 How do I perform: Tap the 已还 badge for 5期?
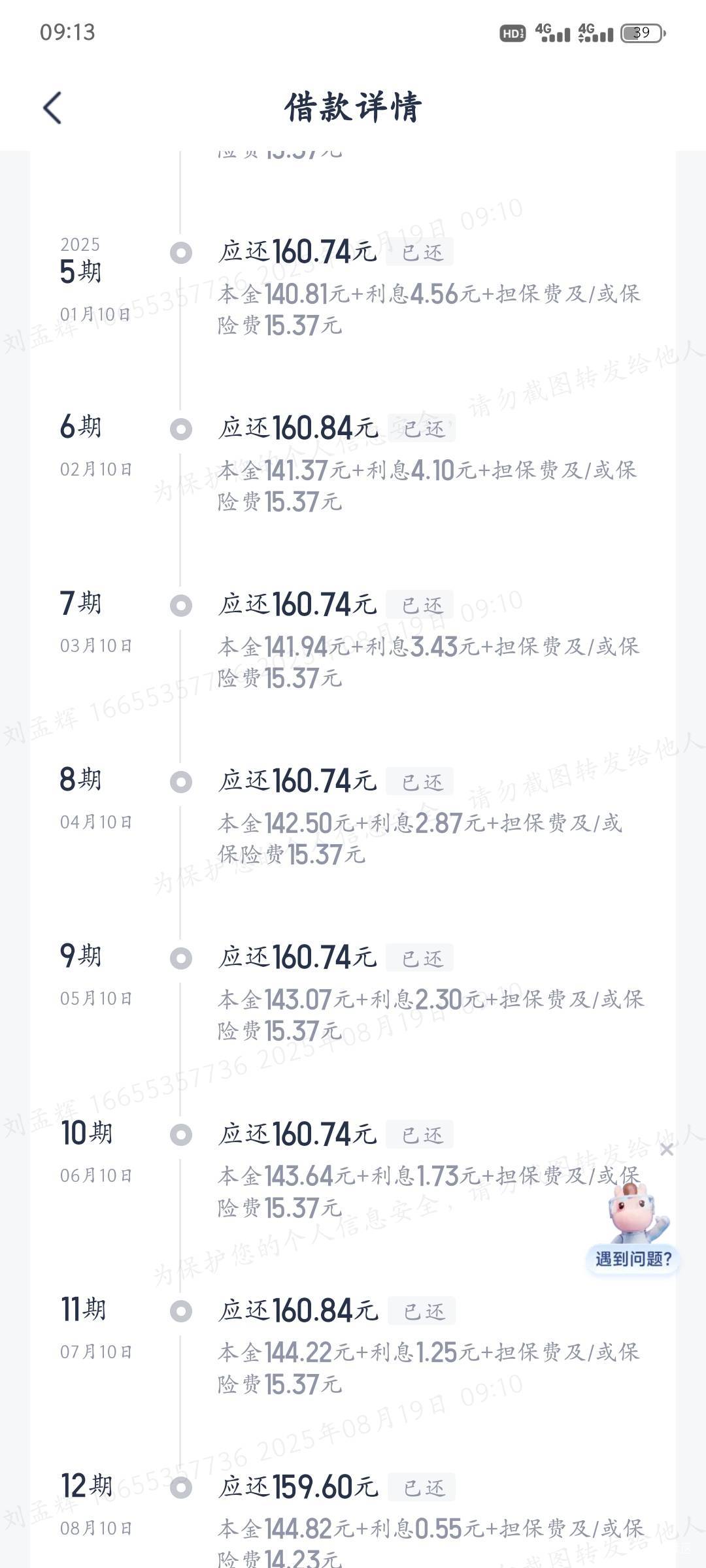[x=420, y=252]
